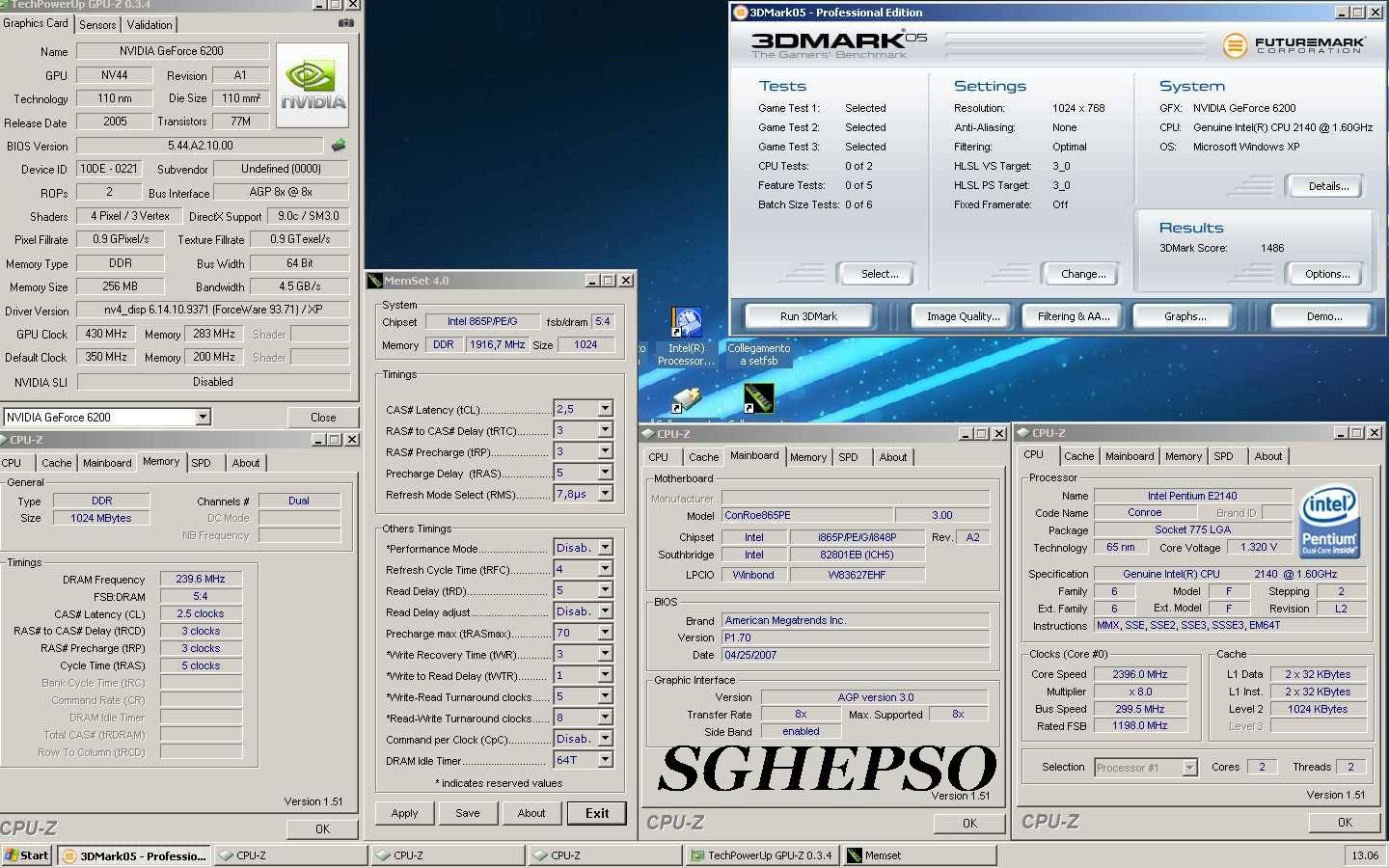Open the Write Recovery Time (tWR) dropdown
The height and width of the screenshot is (868, 1389).
[x=605, y=654]
